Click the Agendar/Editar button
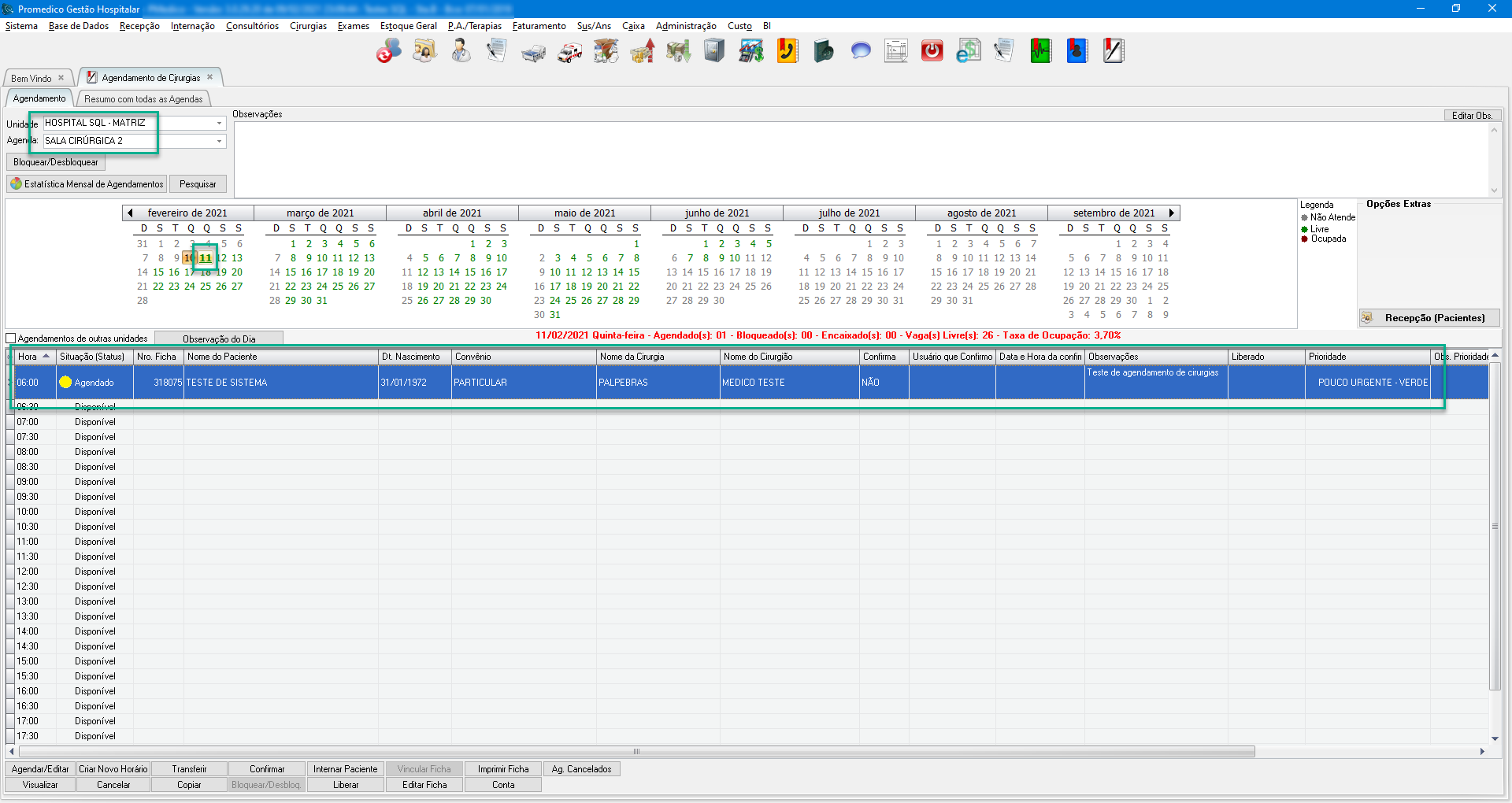Screen dimensions: 1512x803 click(x=40, y=769)
